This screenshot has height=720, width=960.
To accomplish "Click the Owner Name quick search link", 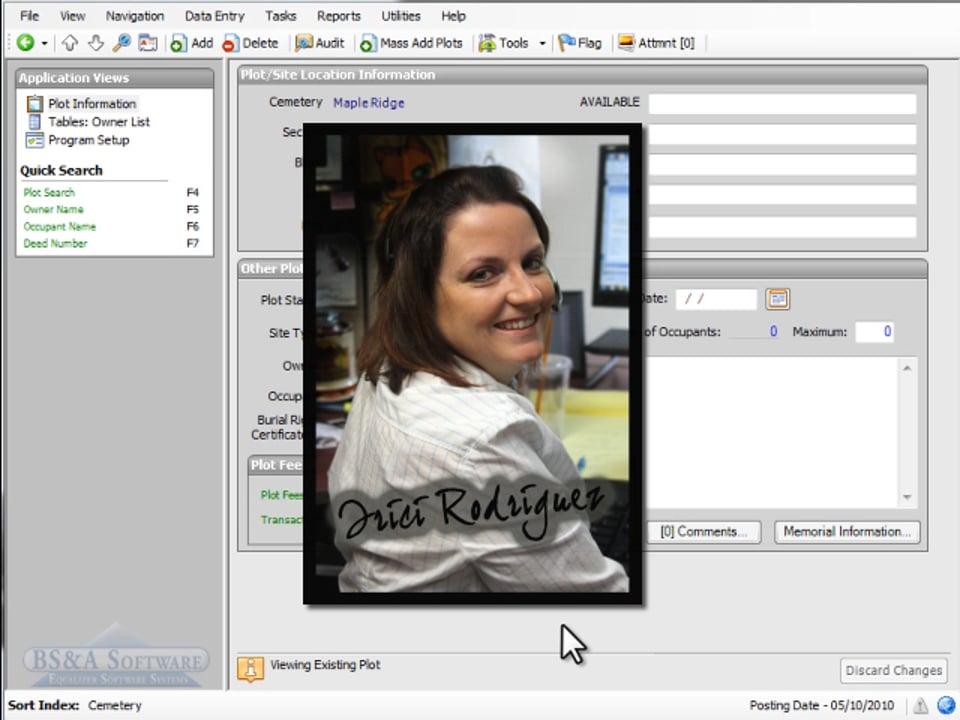I will pos(54,210).
